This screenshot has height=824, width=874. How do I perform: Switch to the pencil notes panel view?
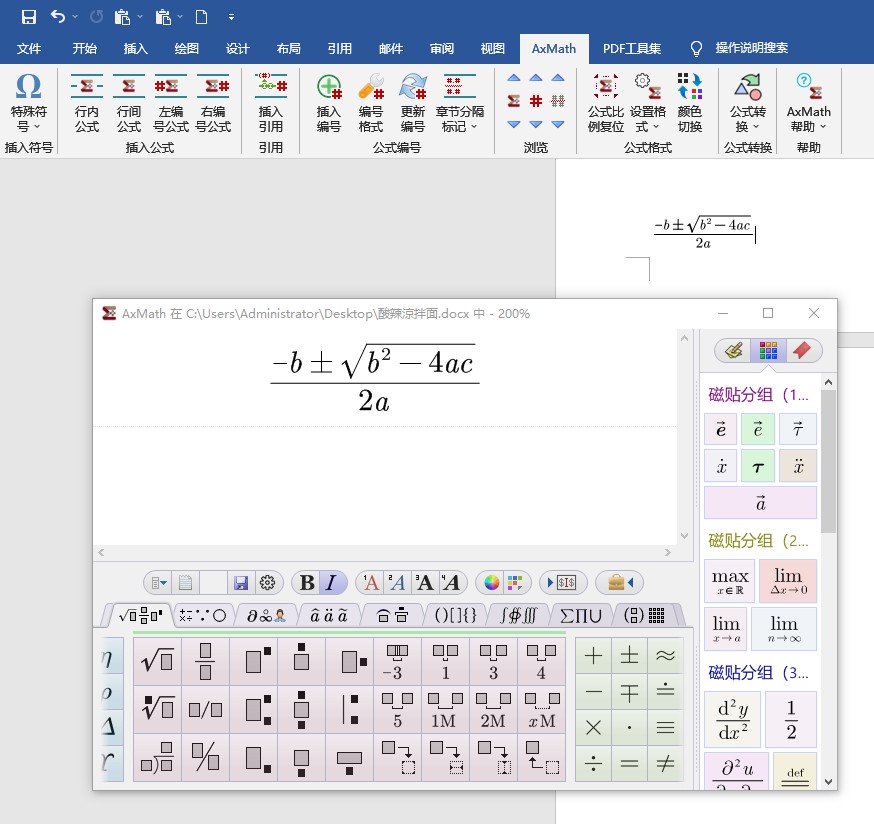[733, 351]
